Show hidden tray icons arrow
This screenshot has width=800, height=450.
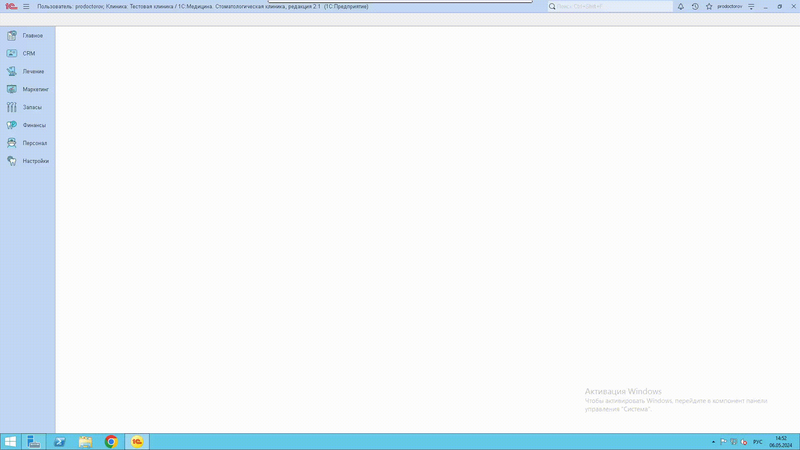pos(713,442)
